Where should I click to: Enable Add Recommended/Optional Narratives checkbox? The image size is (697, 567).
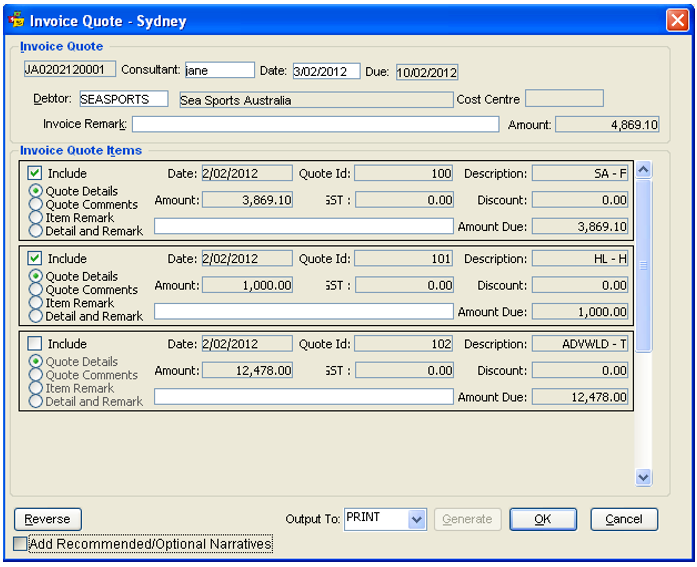pyautogui.click(x=20, y=543)
